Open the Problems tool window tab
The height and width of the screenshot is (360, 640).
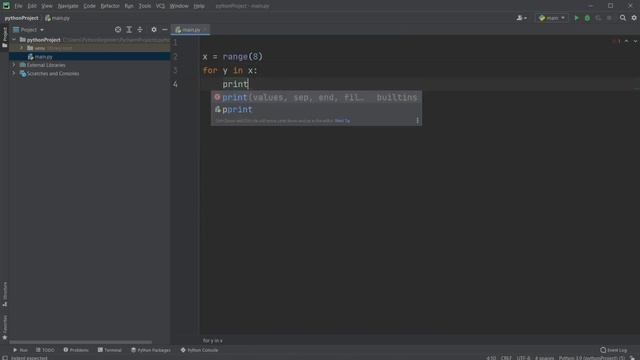(76, 350)
